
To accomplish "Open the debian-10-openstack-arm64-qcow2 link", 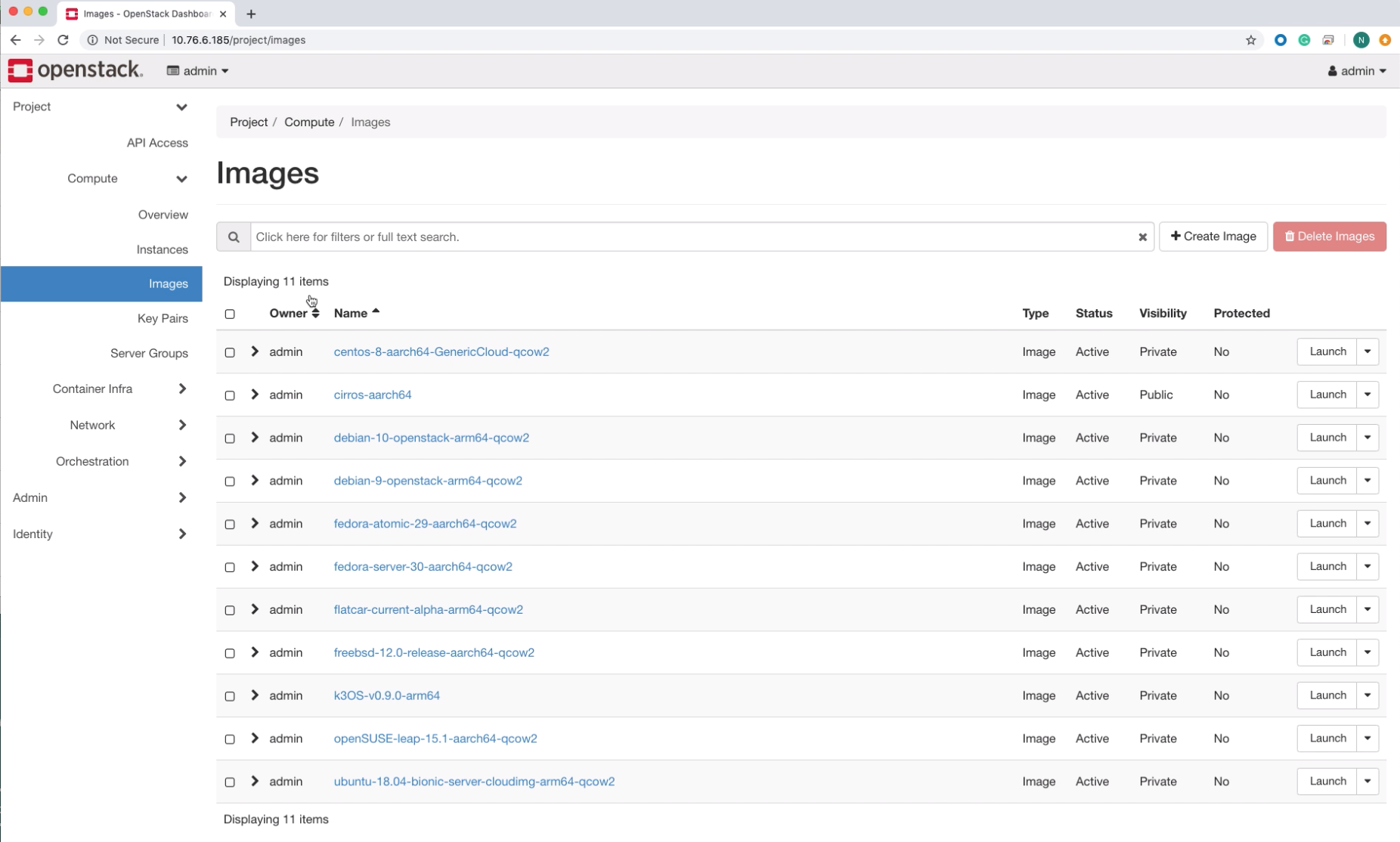I will click(x=432, y=438).
